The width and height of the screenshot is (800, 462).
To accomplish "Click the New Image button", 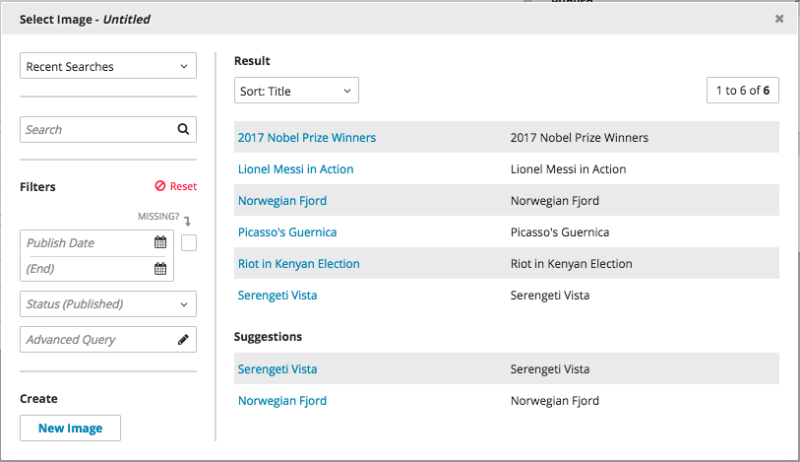I will click(x=70, y=428).
